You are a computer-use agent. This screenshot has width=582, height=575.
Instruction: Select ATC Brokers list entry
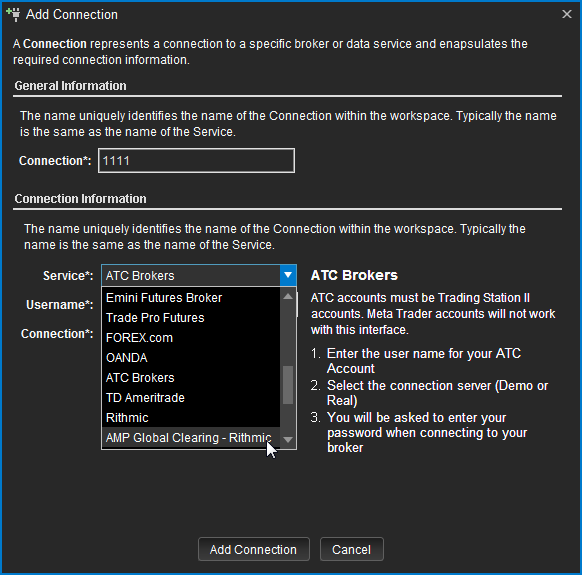pos(191,378)
